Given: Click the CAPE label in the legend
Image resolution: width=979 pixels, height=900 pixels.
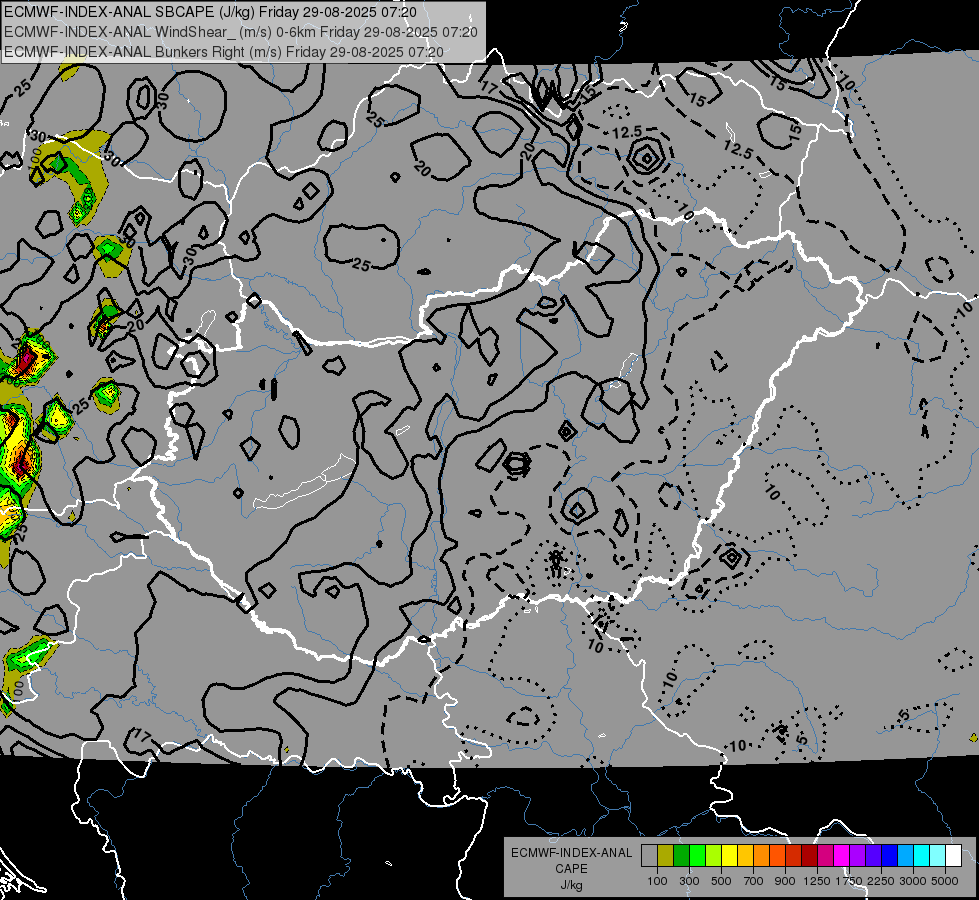Looking at the screenshot, I should [571, 869].
